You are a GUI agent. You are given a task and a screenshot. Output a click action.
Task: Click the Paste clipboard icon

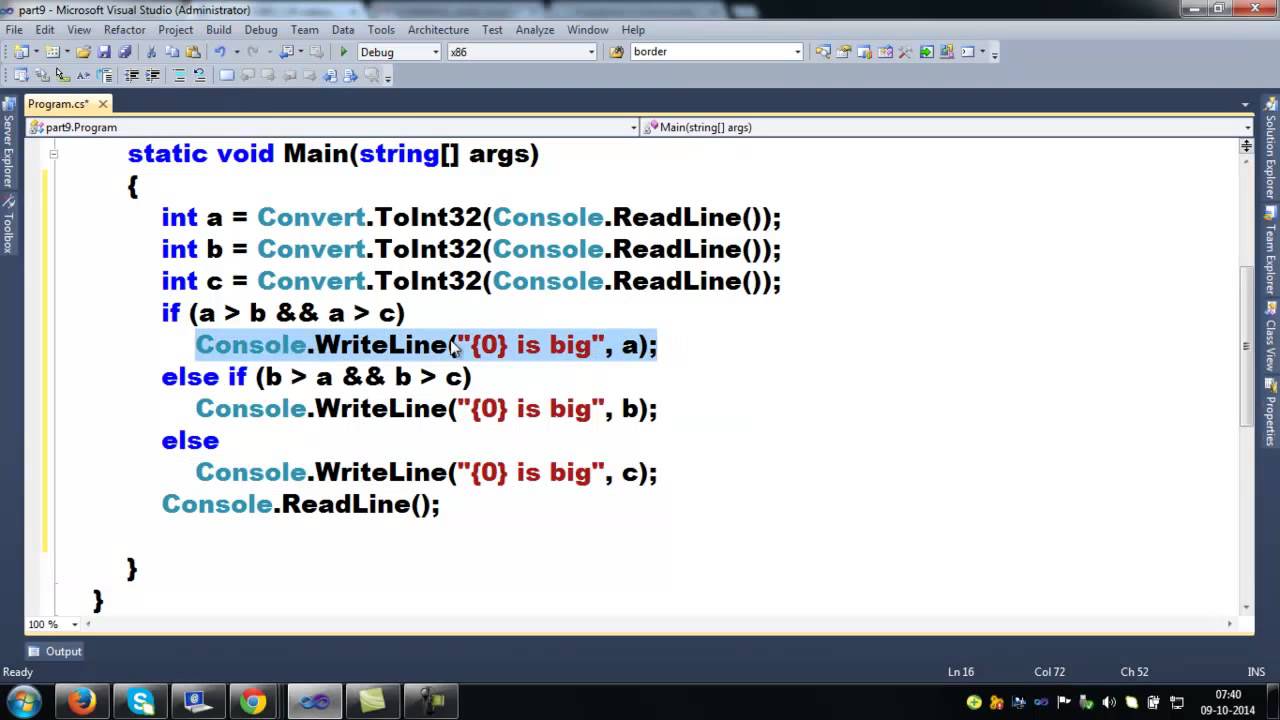tap(193, 52)
